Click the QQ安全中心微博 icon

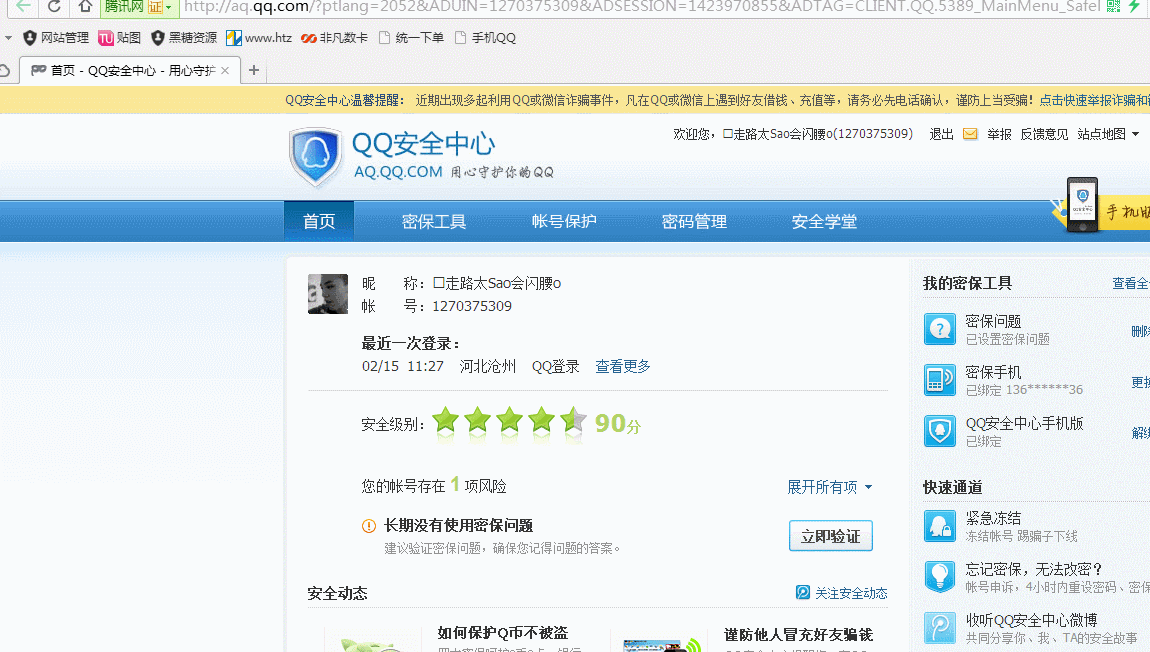[x=940, y=628]
